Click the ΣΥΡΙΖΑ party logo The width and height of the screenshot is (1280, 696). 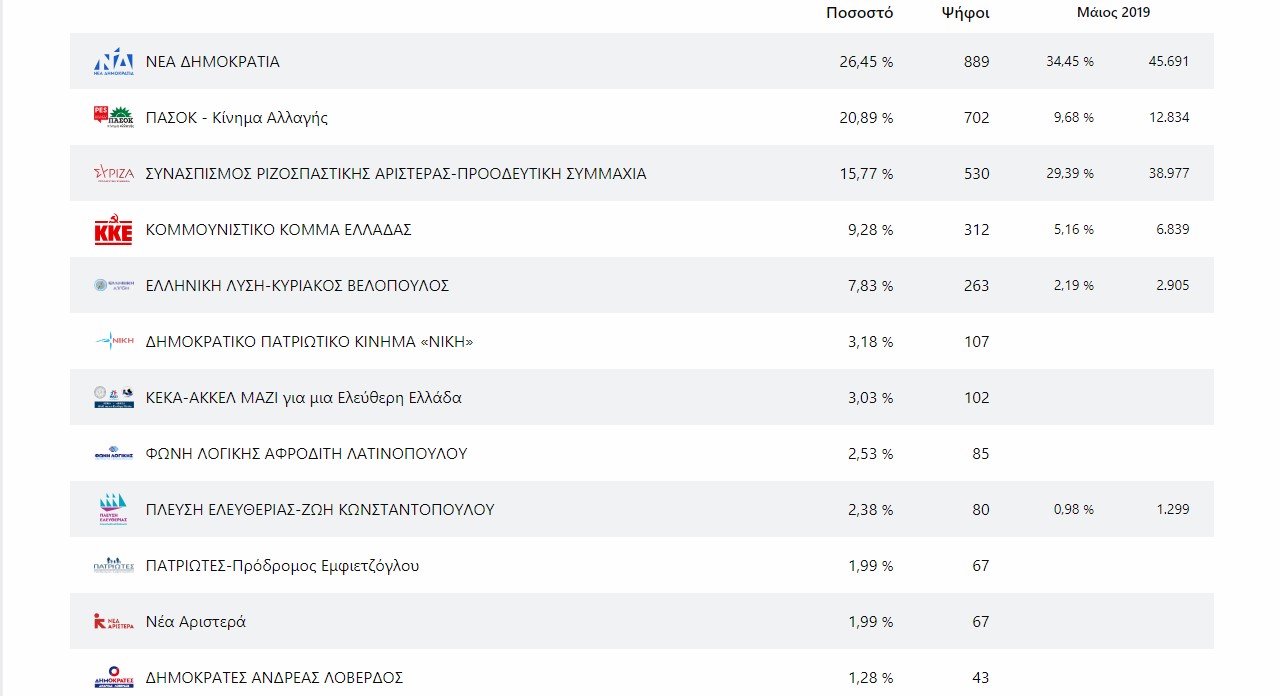pos(113,174)
